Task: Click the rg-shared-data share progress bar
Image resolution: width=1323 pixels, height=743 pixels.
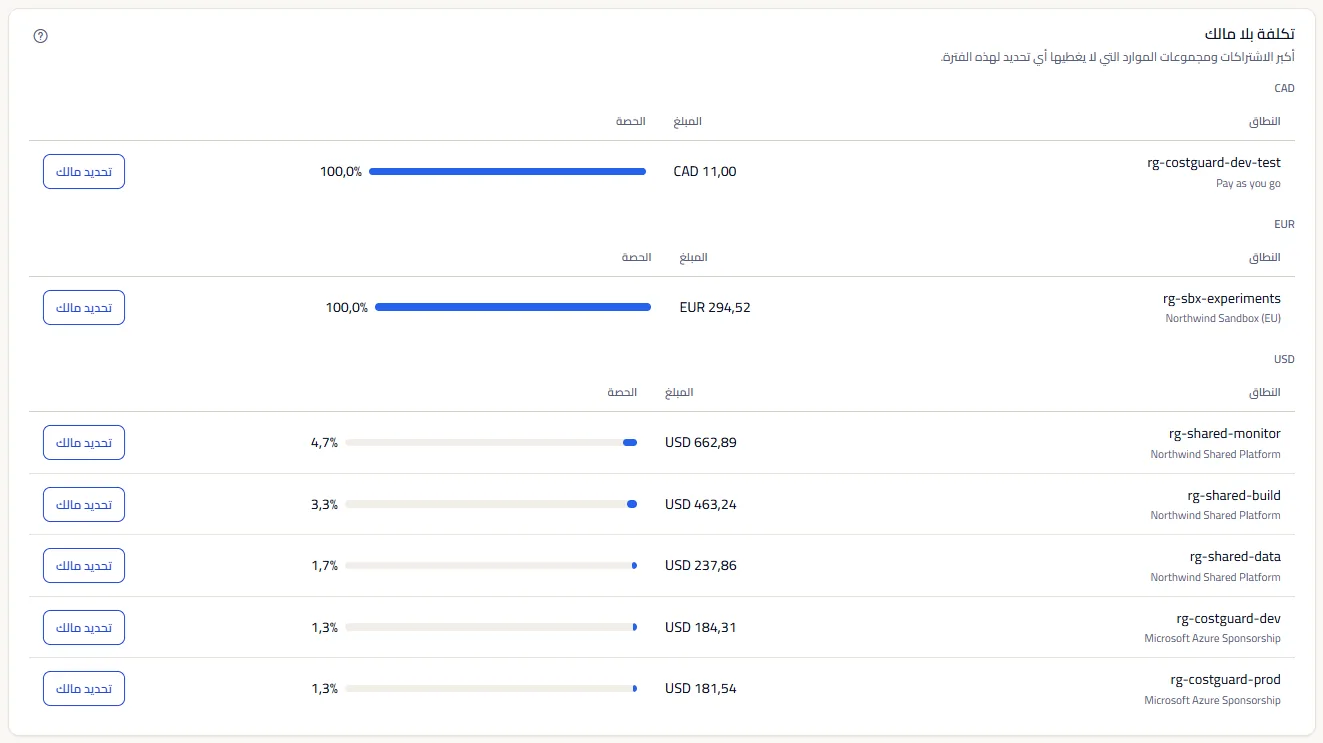Action: [491, 565]
